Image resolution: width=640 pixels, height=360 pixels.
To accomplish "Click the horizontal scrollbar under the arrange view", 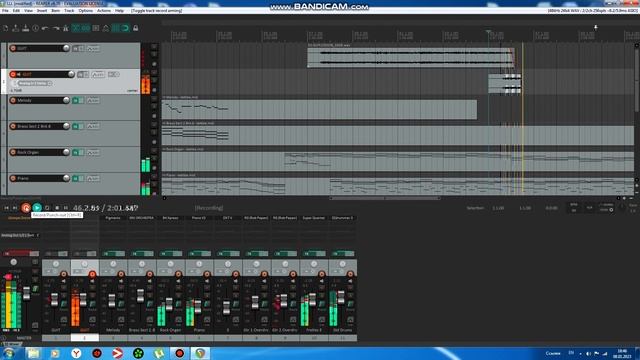I will pos(385,198).
